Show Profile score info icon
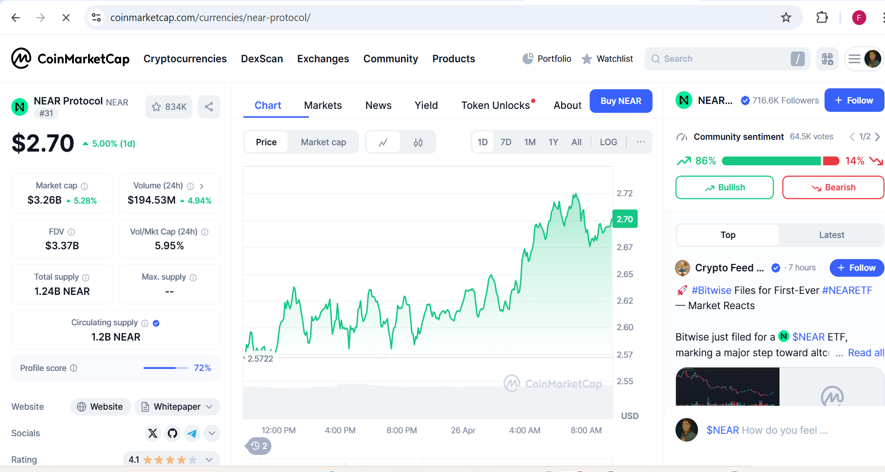 tap(73, 368)
